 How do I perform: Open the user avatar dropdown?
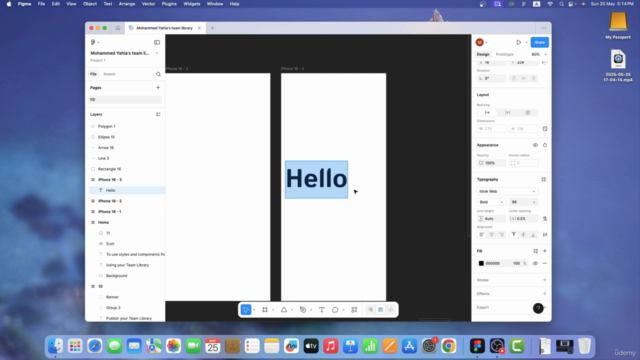tap(482, 42)
